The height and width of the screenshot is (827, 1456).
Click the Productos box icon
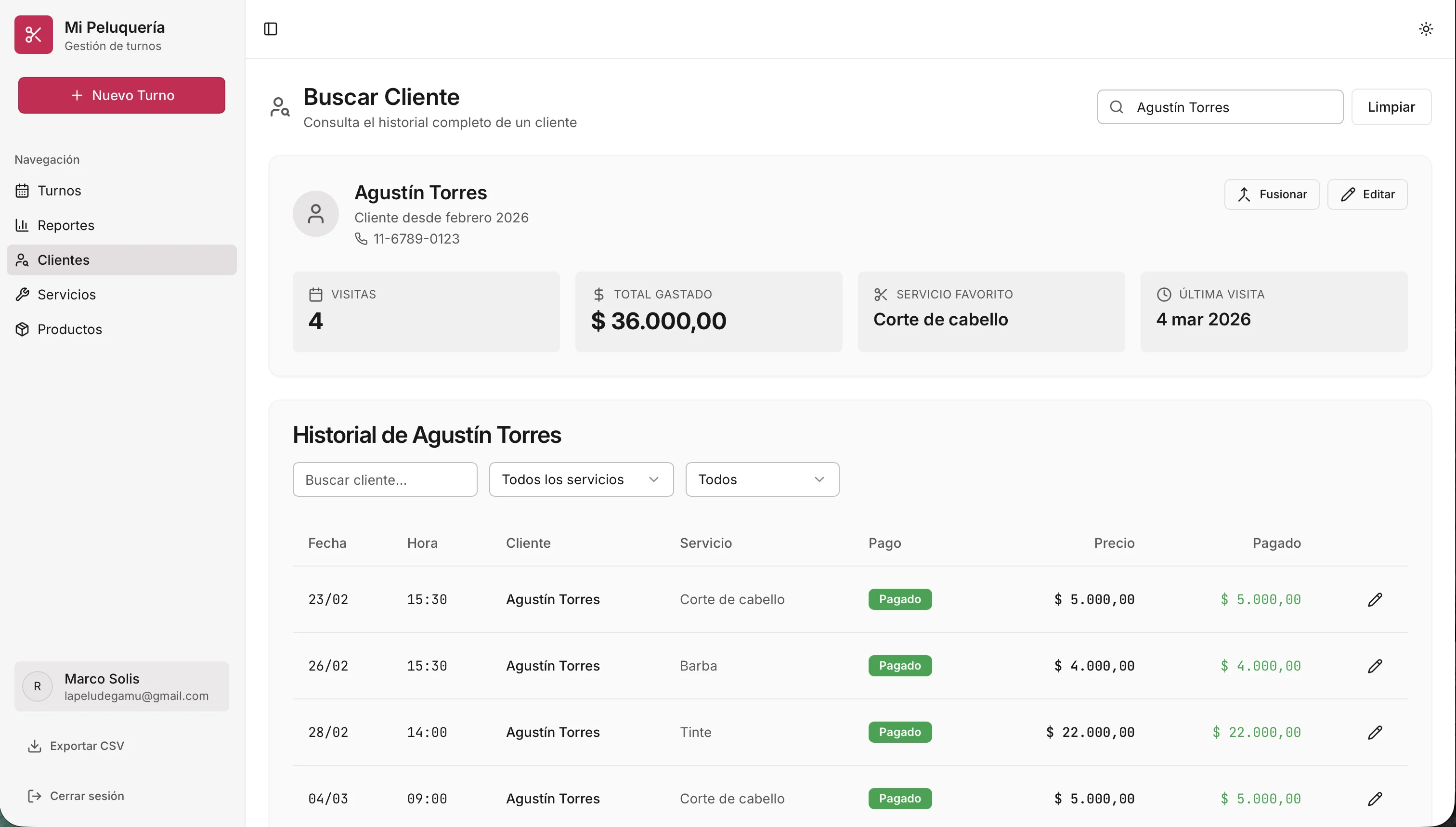[x=22, y=329]
